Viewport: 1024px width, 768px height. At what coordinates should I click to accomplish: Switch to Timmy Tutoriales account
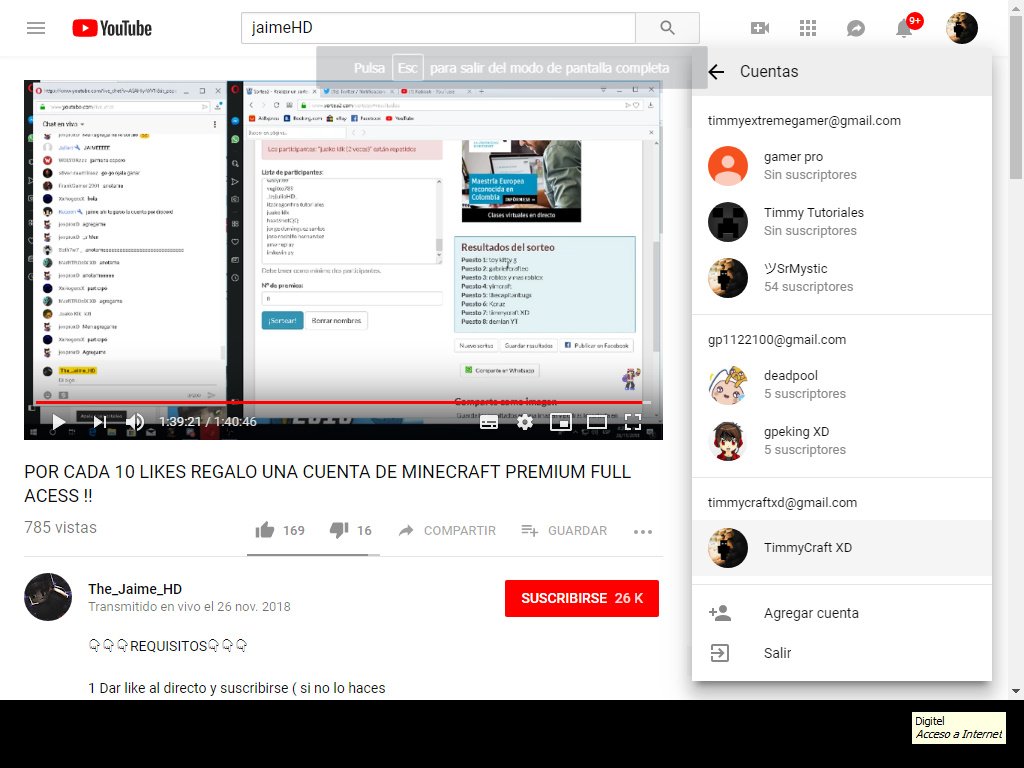842,222
